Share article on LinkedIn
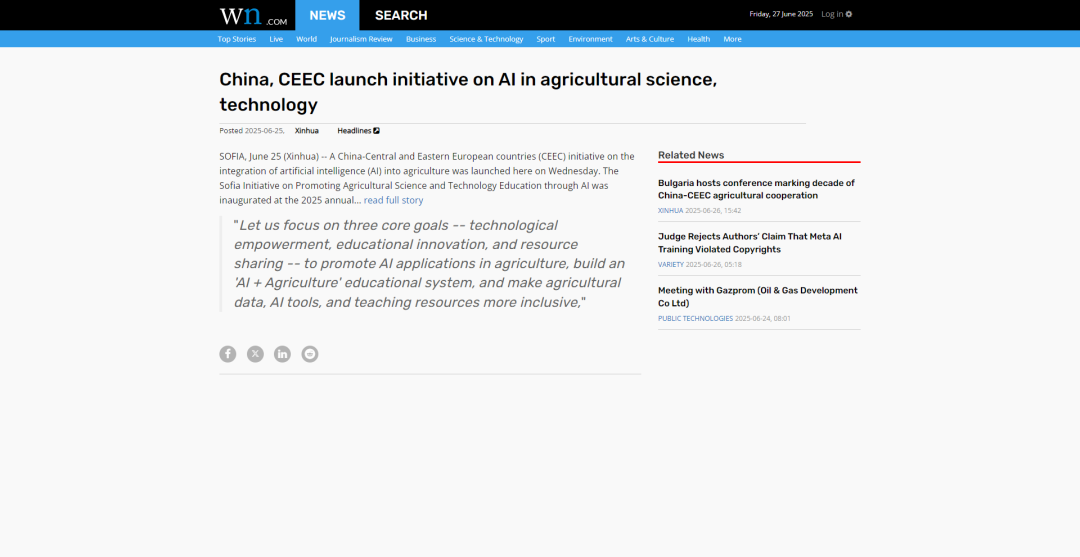The width and height of the screenshot is (1080, 557). [283, 354]
